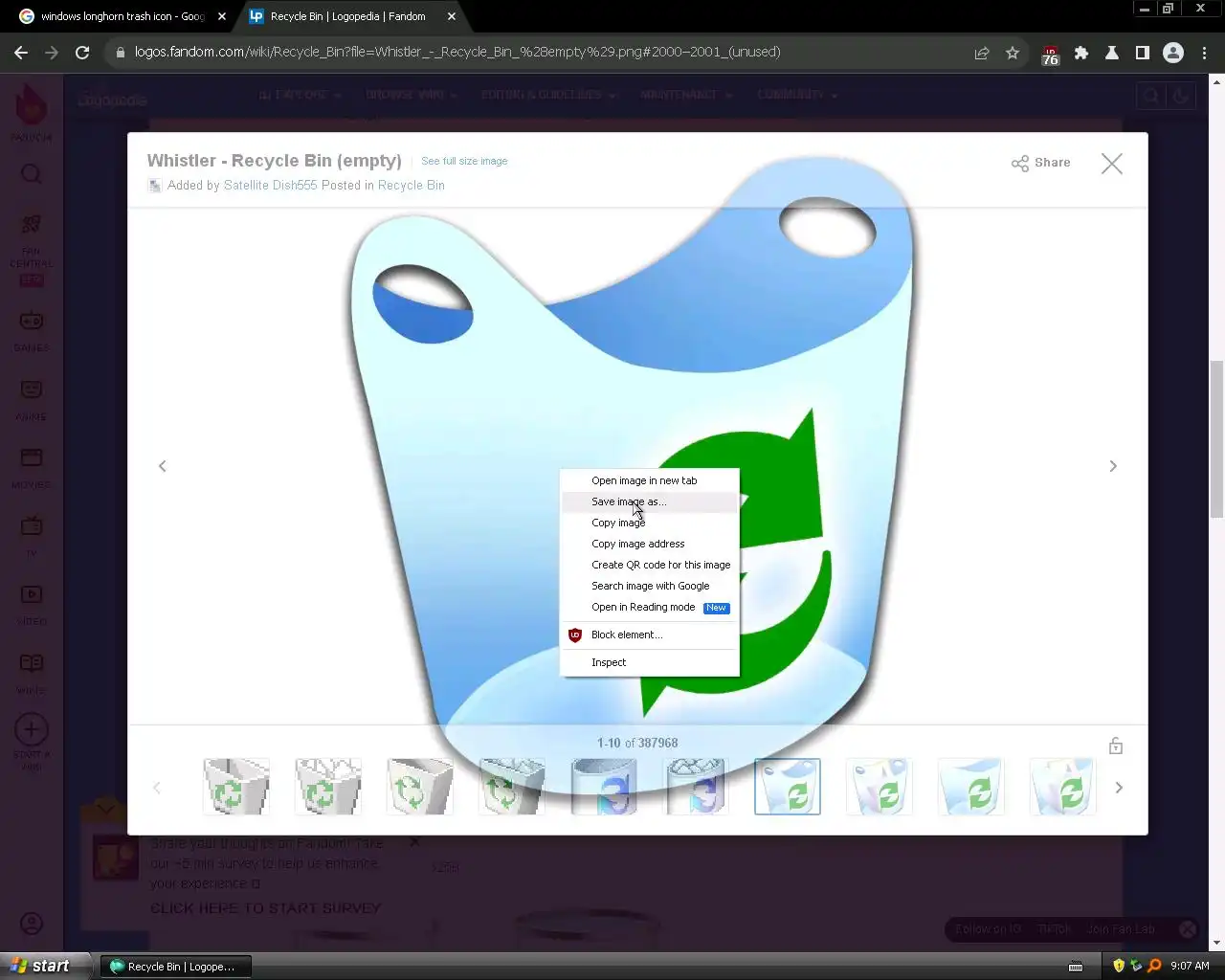Viewport: 1225px width, 980px height.
Task: Open the uBlock Origin extension icon
Action: pyautogui.click(x=1051, y=55)
